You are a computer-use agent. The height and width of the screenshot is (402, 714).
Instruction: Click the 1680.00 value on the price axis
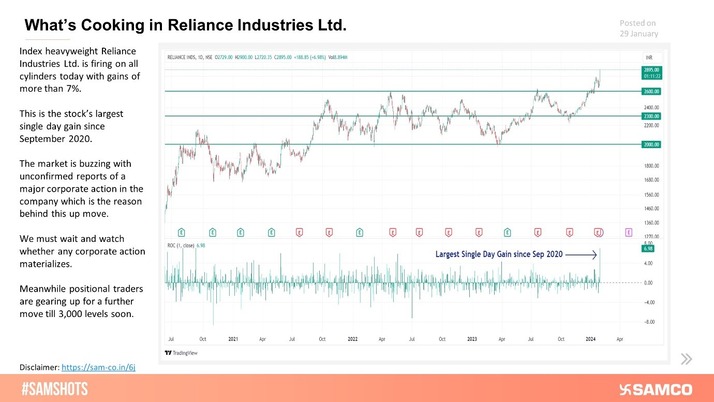[651, 180]
